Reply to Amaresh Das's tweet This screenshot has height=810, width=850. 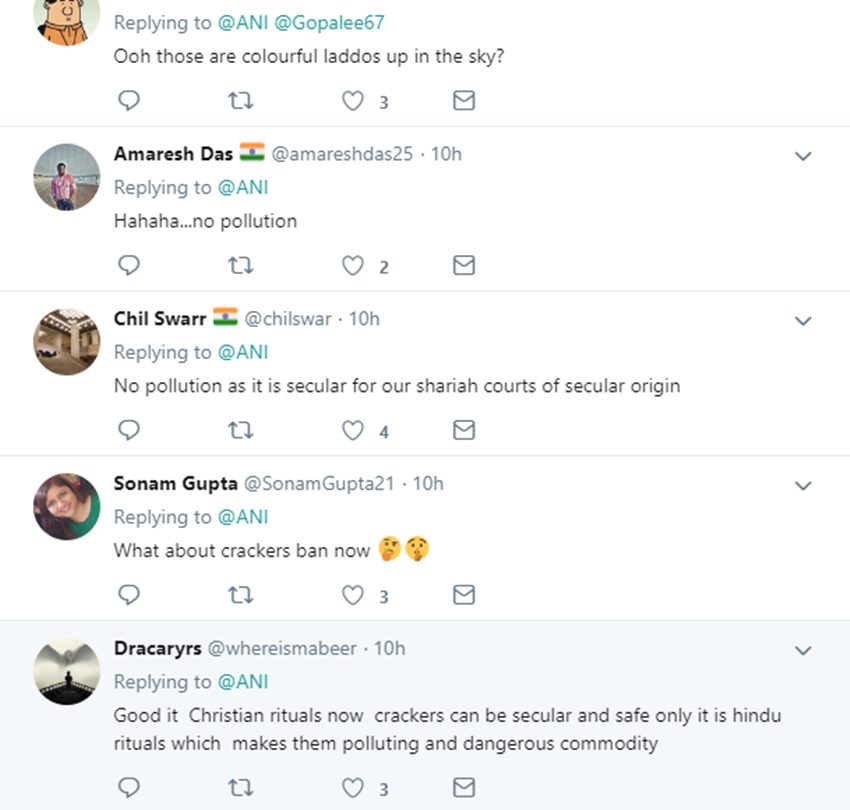point(129,265)
